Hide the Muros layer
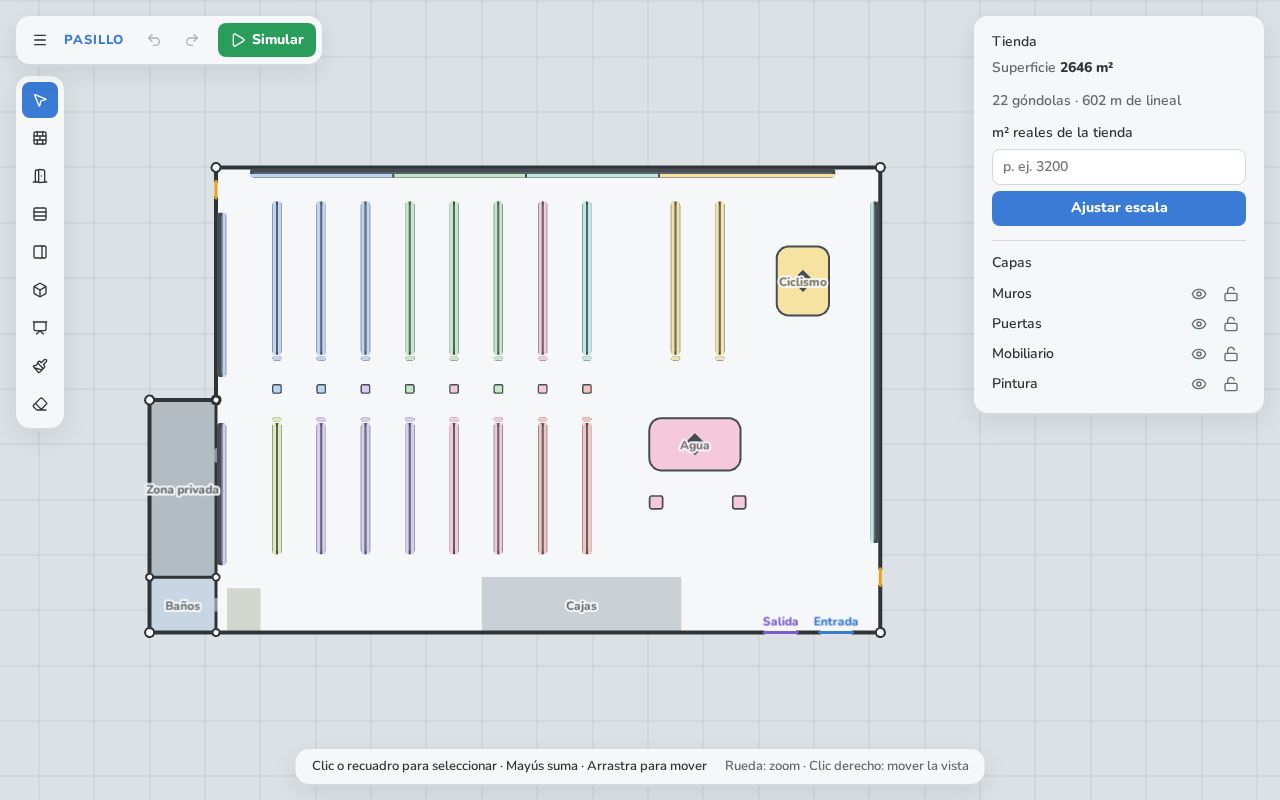This screenshot has width=1280, height=800. (1199, 294)
